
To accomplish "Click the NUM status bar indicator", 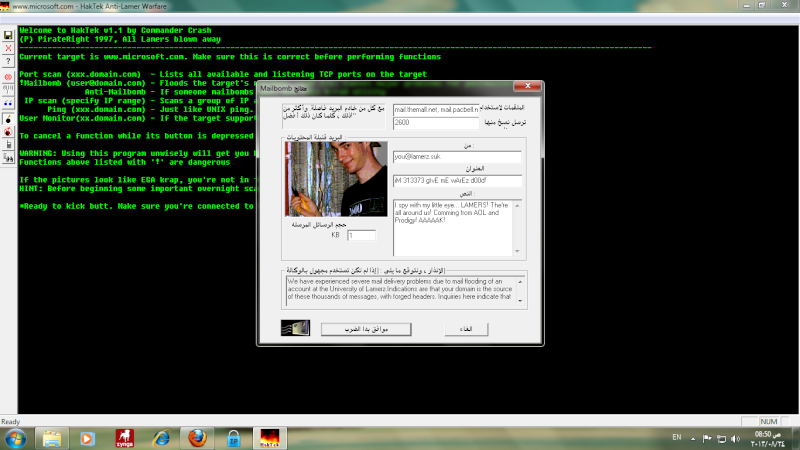I will tap(768, 421).
